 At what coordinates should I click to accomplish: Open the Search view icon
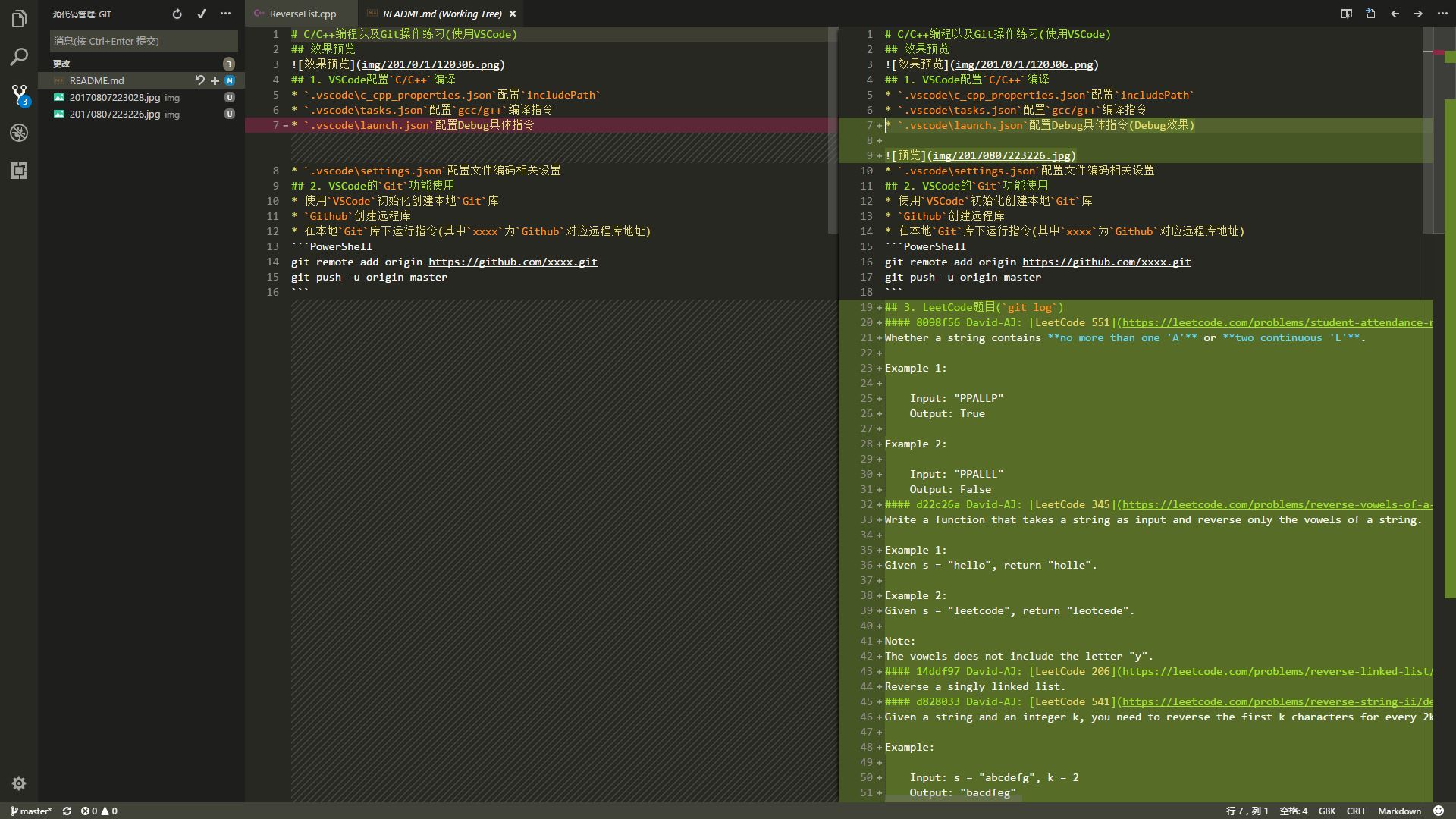(x=19, y=57)
